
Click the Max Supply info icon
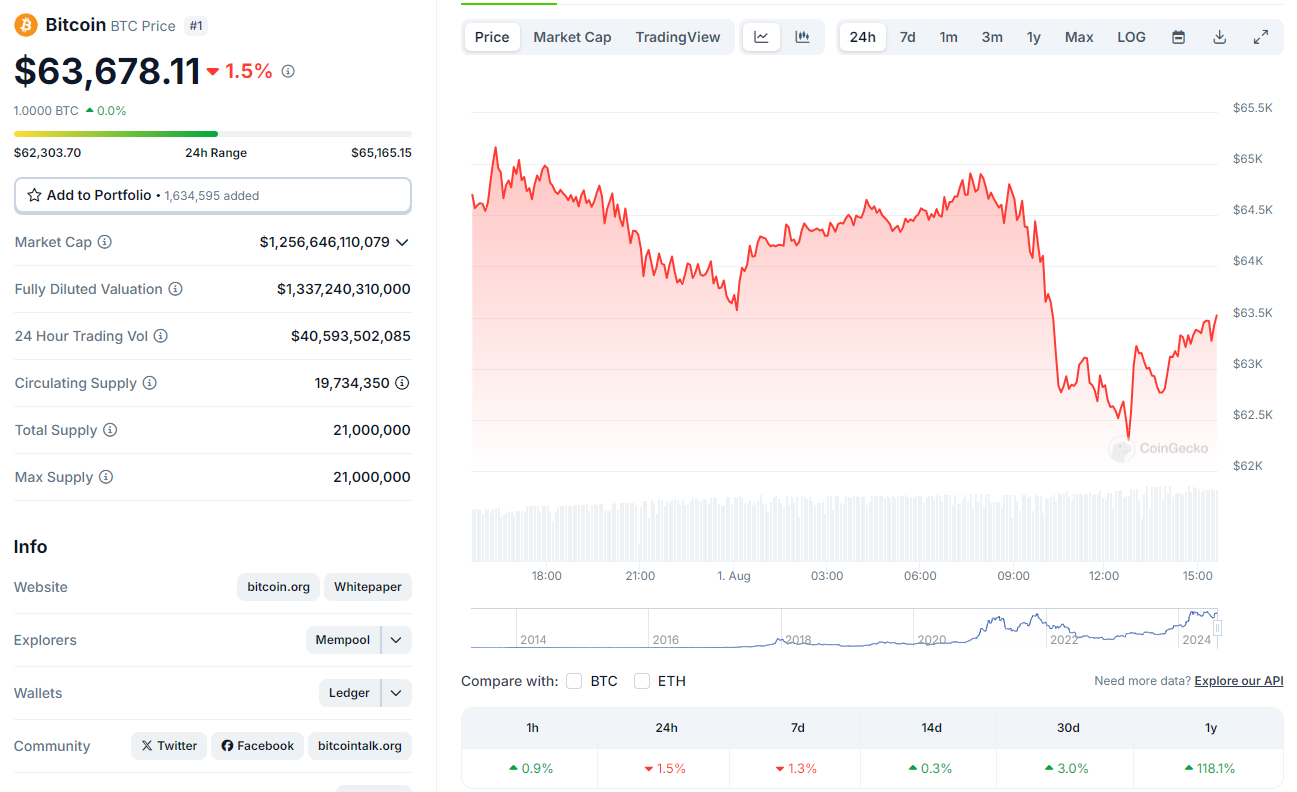tap(106, 477)
